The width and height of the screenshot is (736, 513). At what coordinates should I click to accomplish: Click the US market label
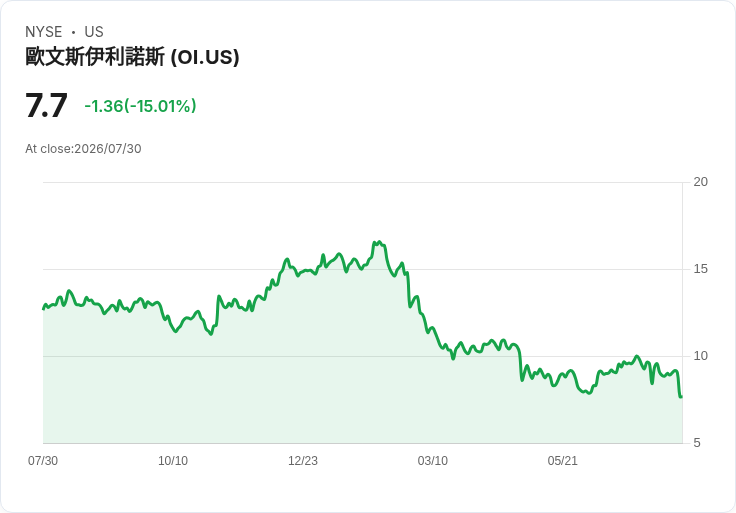[94, 32]
